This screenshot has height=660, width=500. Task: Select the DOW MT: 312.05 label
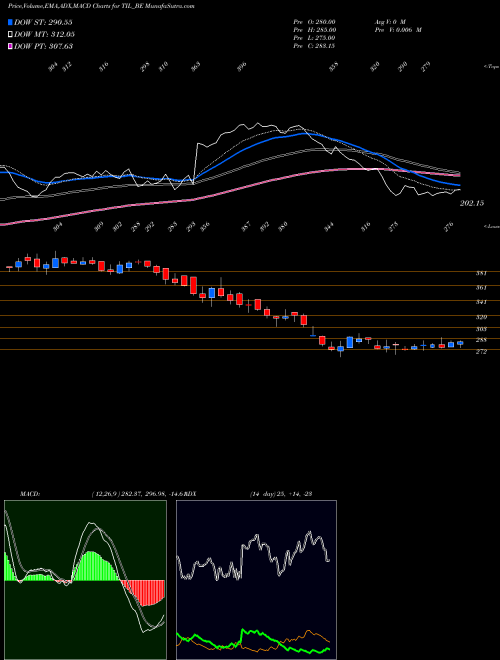44,34
